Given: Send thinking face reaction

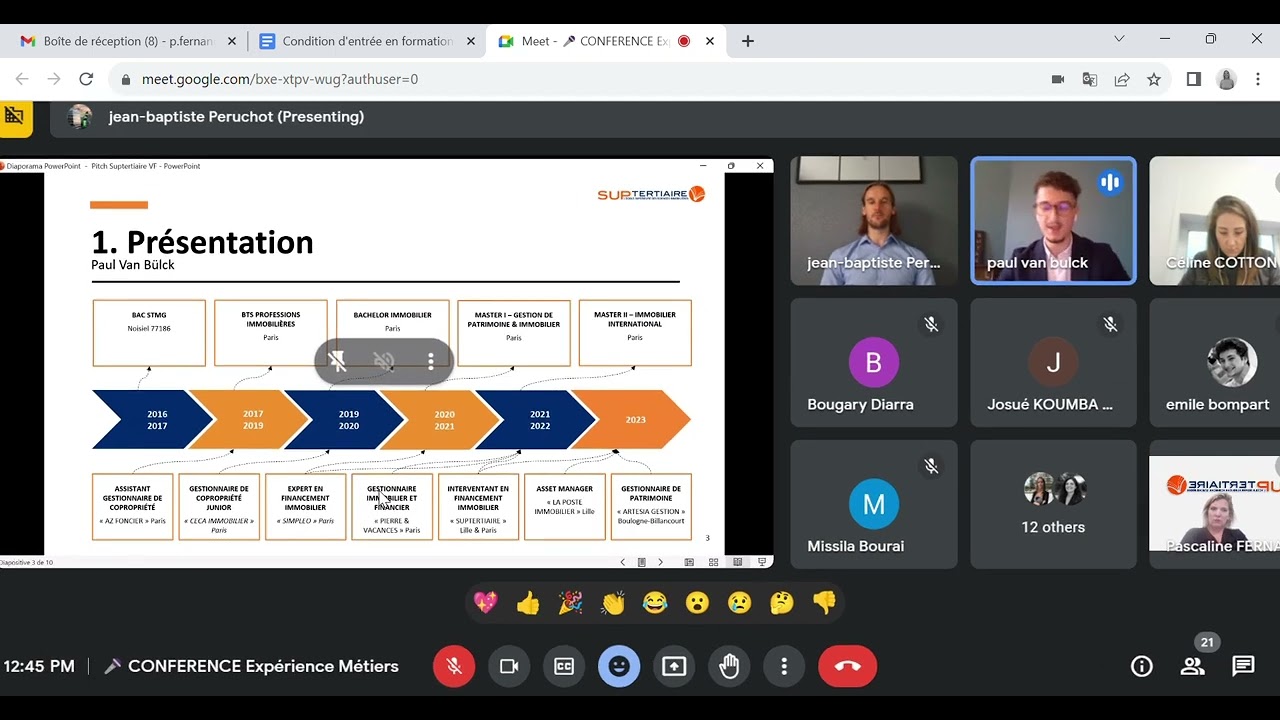Looking at the screenshot, I should click(782, 603).
